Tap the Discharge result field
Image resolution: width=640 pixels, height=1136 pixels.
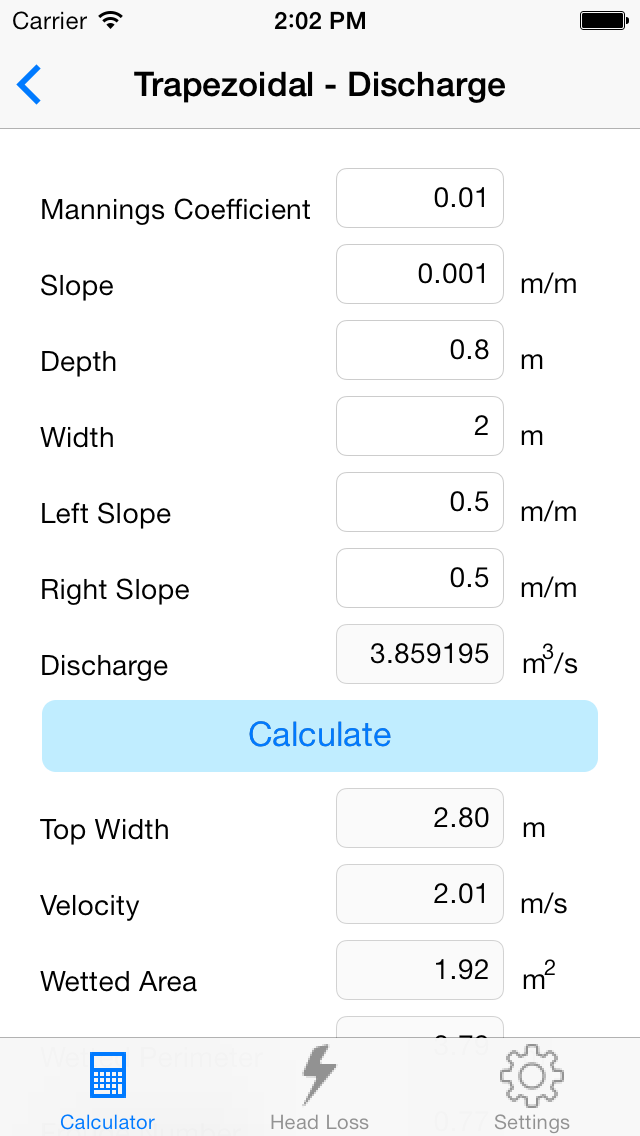420,654
